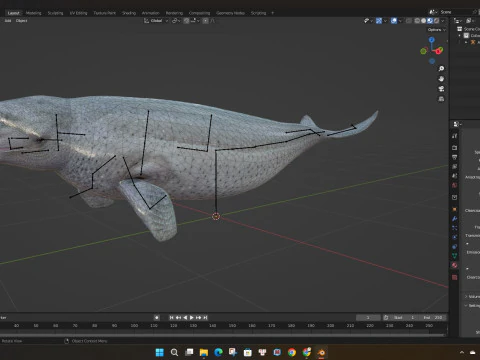Toggle viewport gizmos display

click(379, 21)
